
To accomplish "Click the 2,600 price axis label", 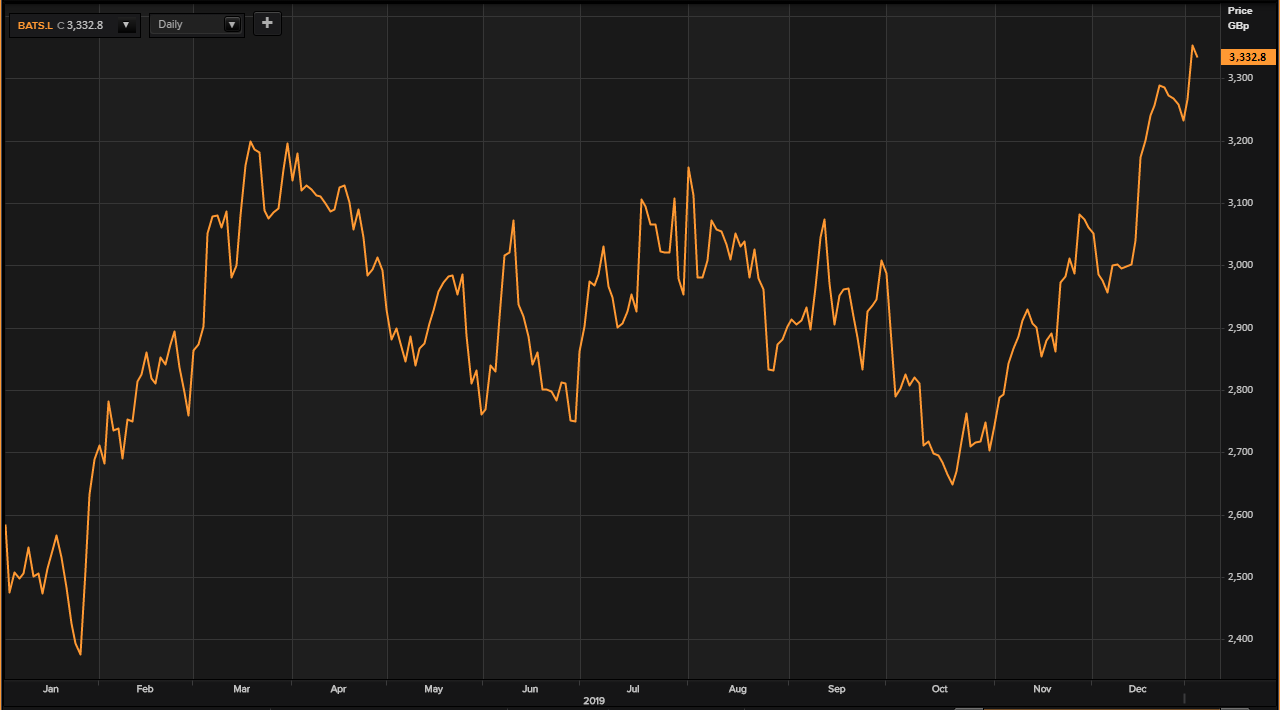I will (x=1240, y=515).
